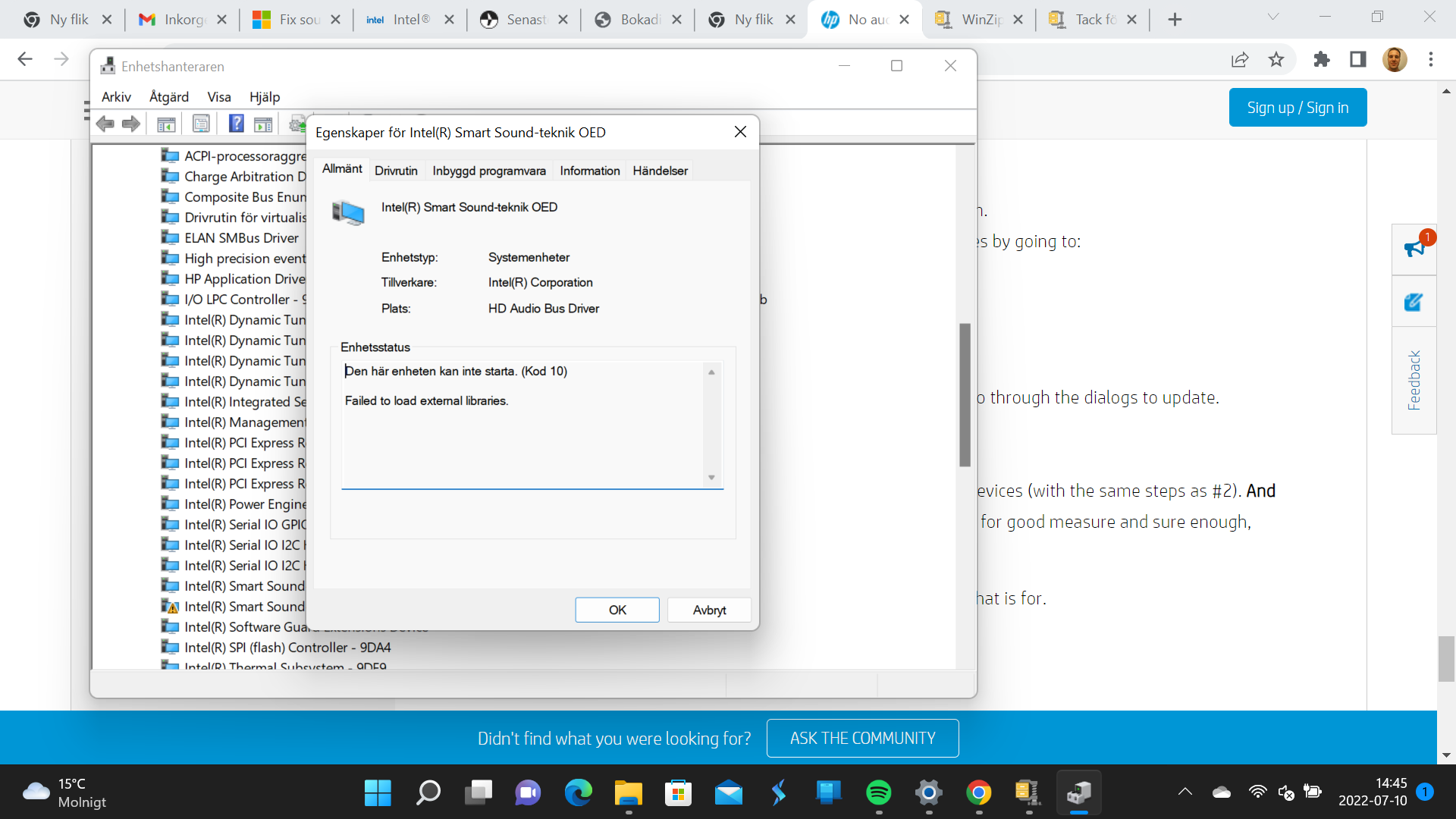Switch to the Drivrutin tab

(x=396, y=170)
